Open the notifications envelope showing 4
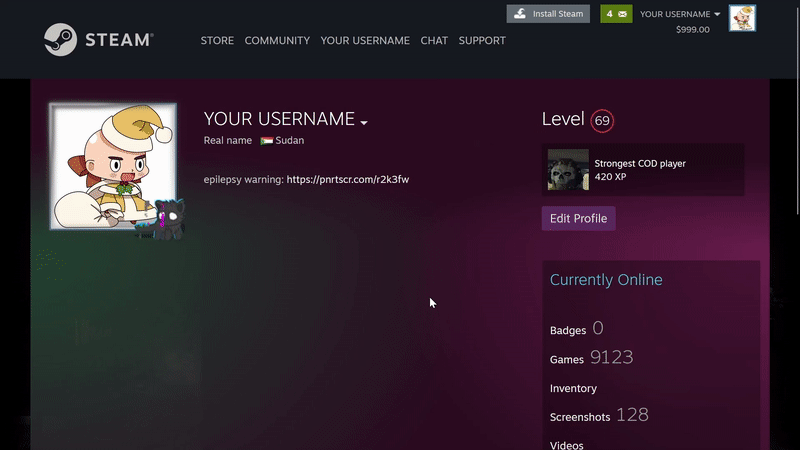This screenshot has height=450, width=800. 616,14
